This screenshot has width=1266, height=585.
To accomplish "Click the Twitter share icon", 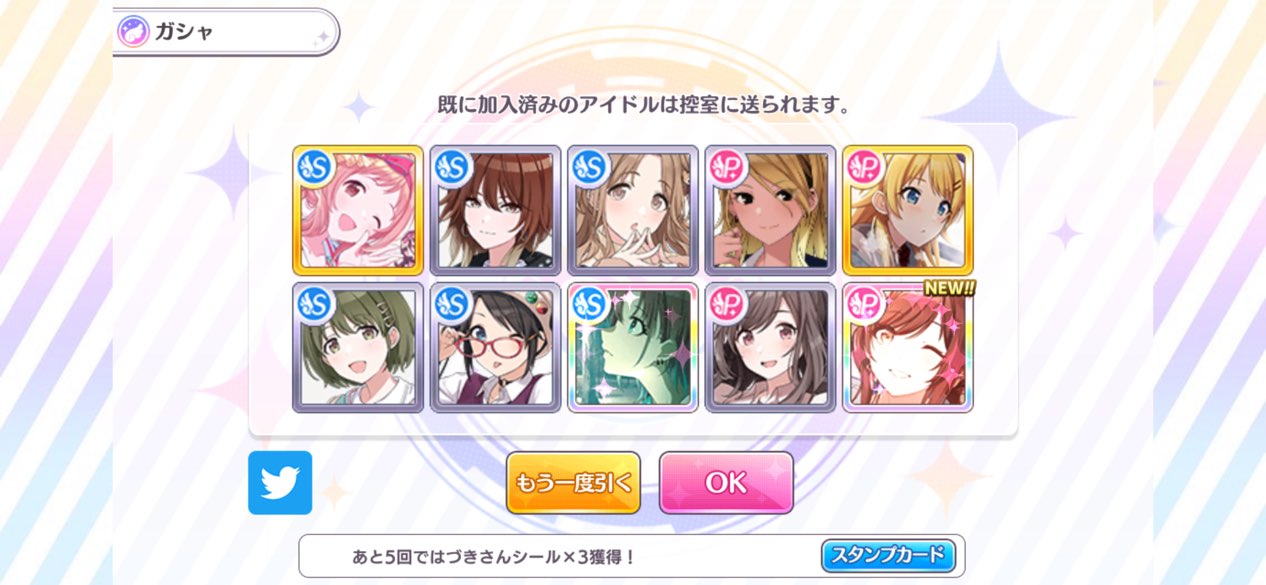I will (280, 482).
